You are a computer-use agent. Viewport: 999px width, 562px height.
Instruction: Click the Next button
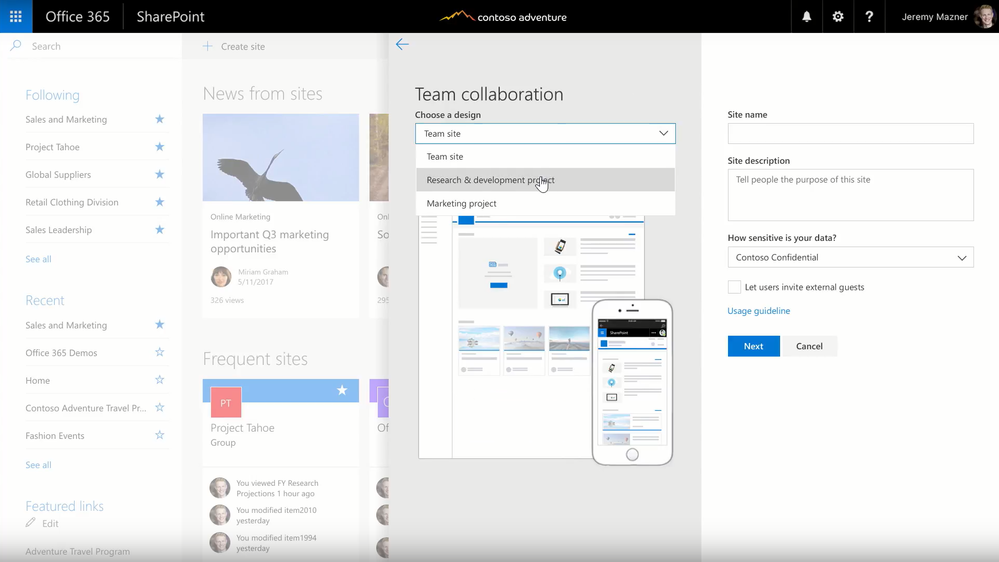754,346
